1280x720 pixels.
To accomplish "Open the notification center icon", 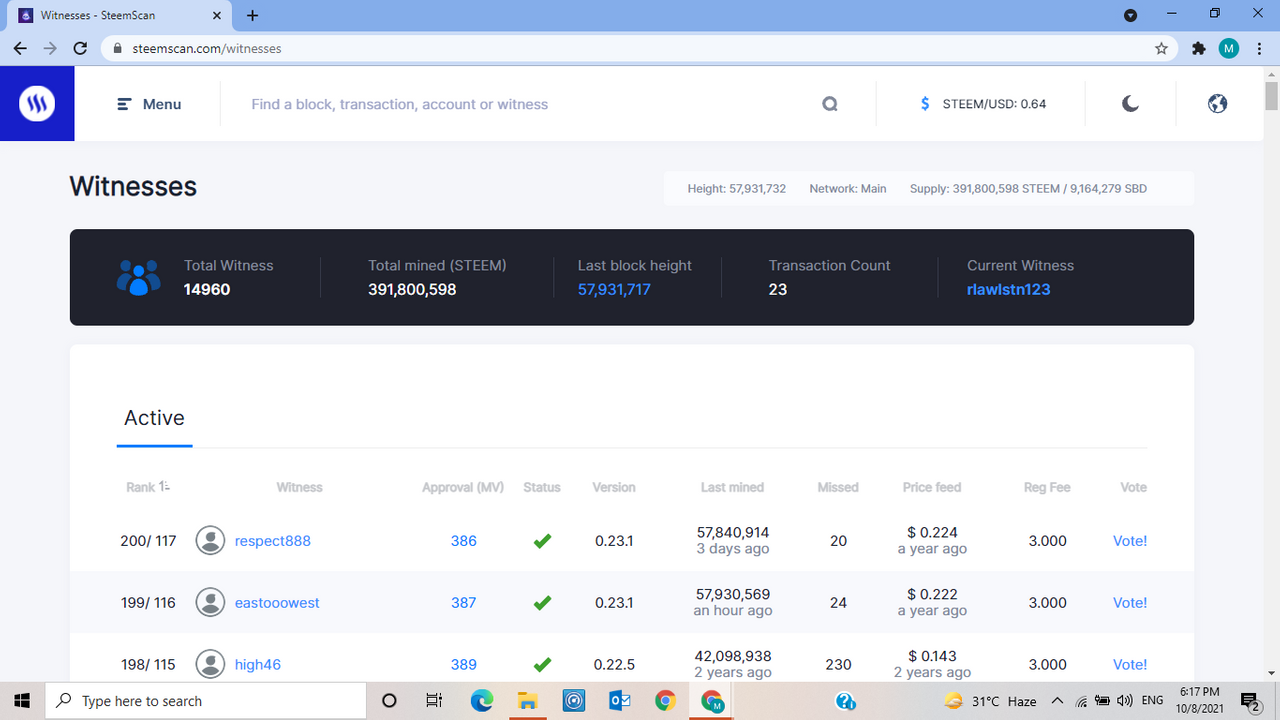I will tap(1249, 700).
